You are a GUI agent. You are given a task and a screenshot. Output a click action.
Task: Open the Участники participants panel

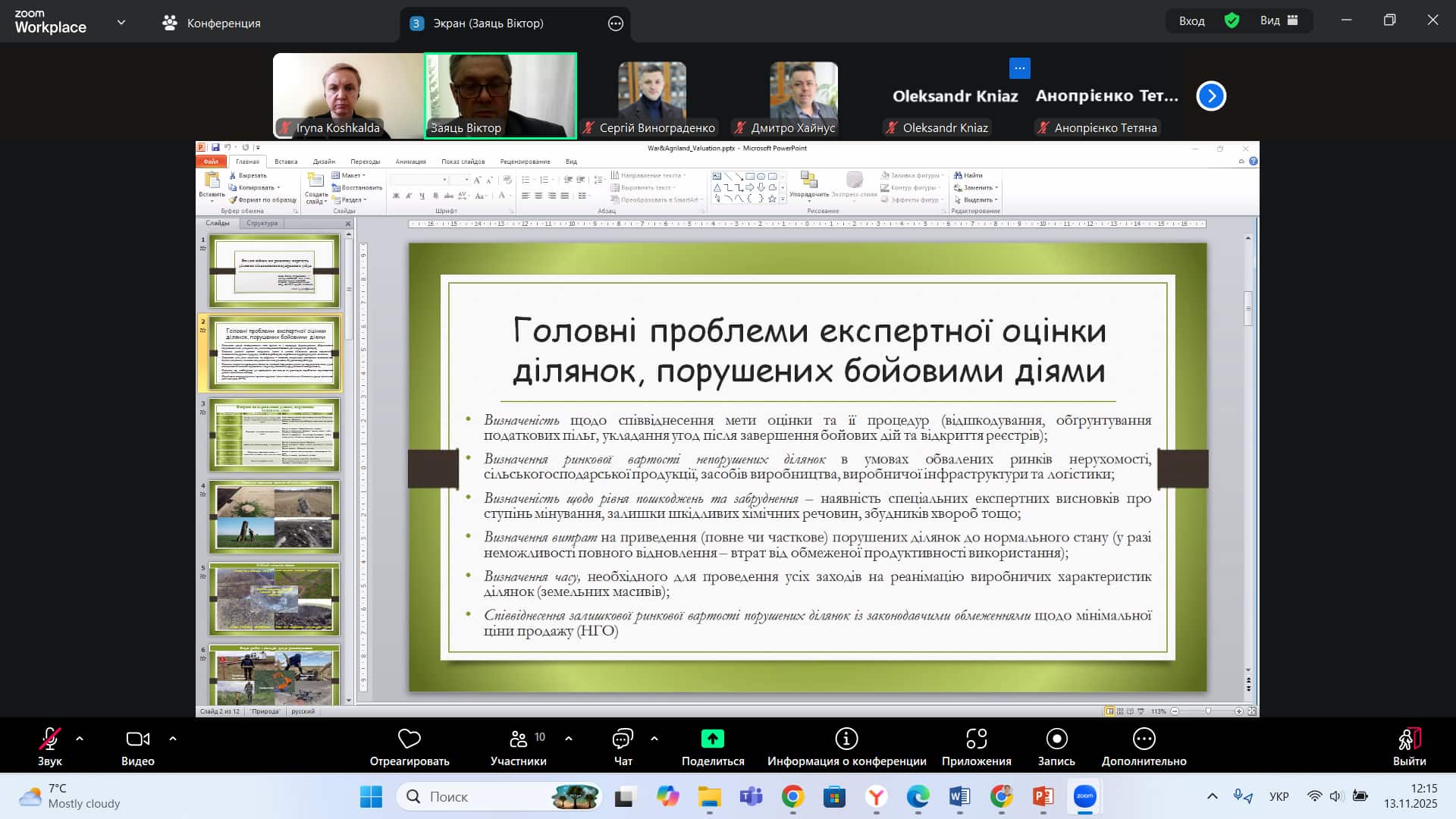point(519,739)
